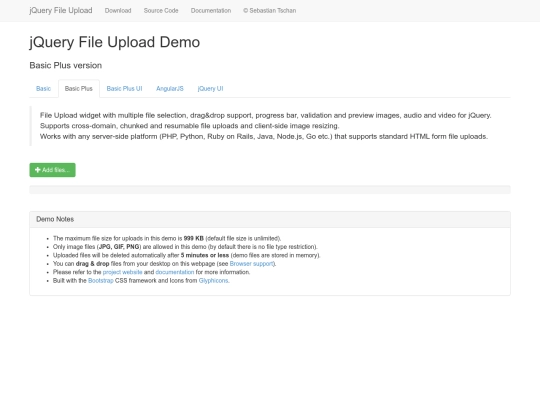
Task: Open Documentation in the top navbar
Action: [x=211, y=11]
